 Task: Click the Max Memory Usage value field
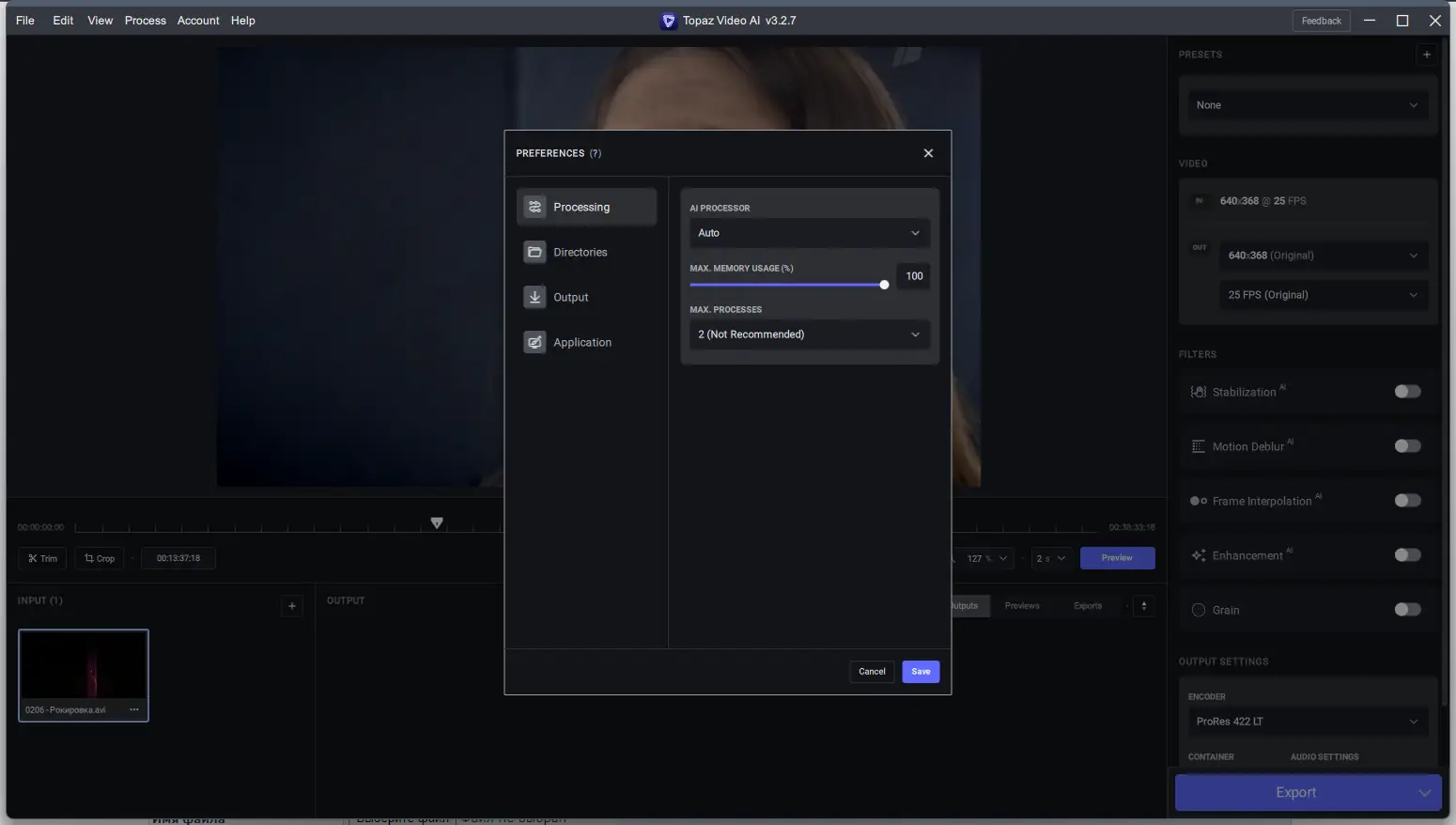914,276
